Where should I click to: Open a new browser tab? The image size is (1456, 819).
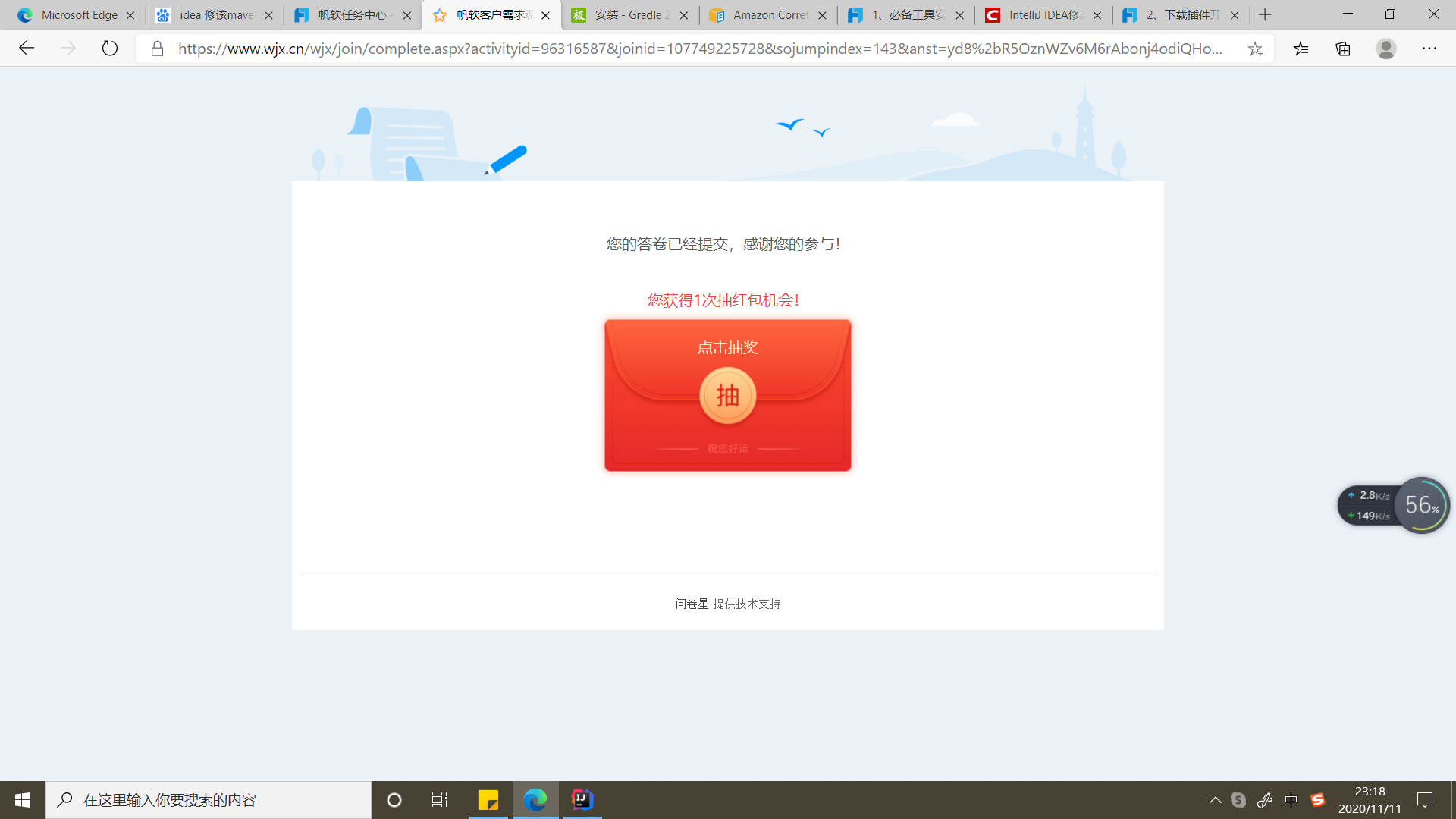click(1264, 15)
